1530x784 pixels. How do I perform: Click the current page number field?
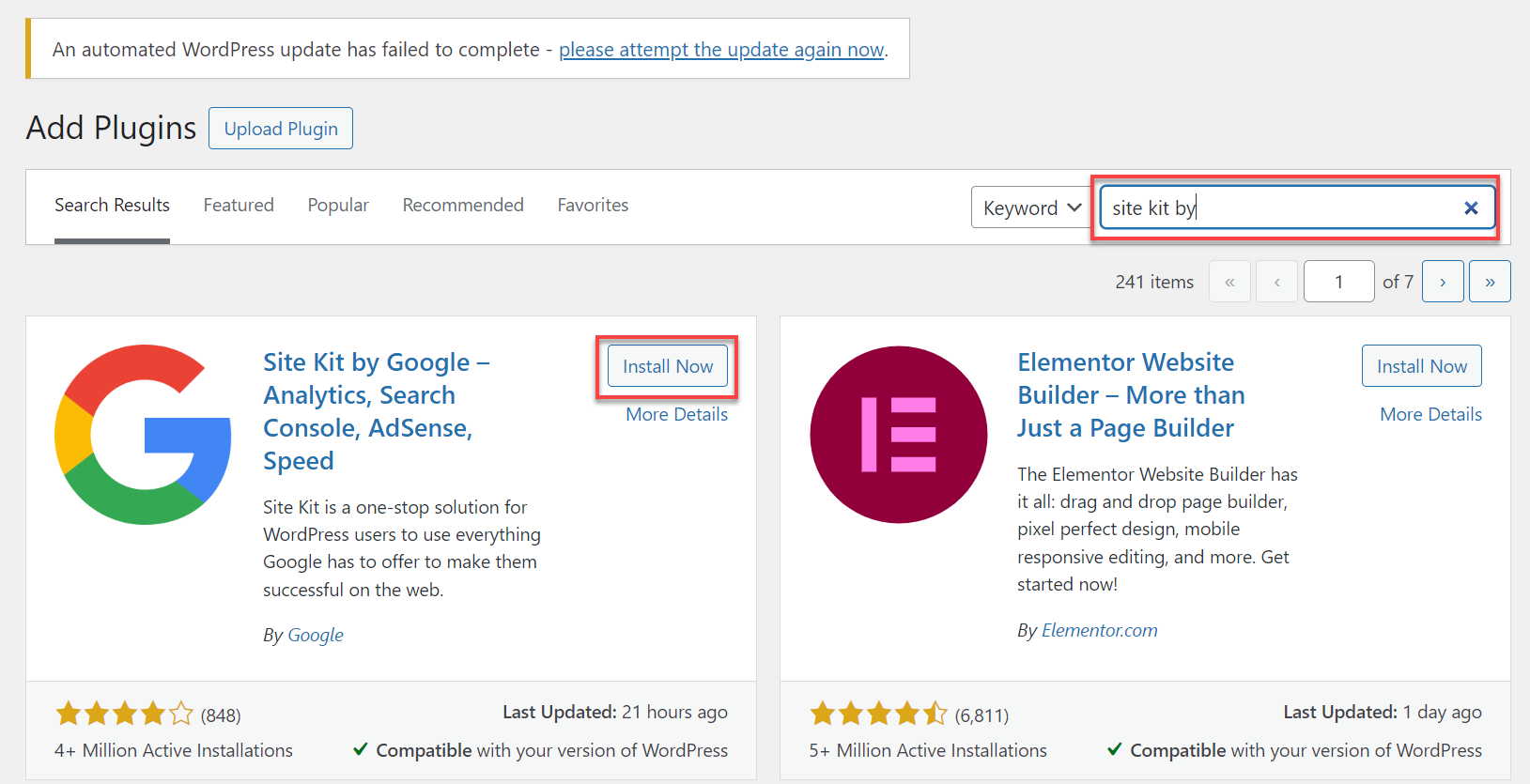(1338, 282)
